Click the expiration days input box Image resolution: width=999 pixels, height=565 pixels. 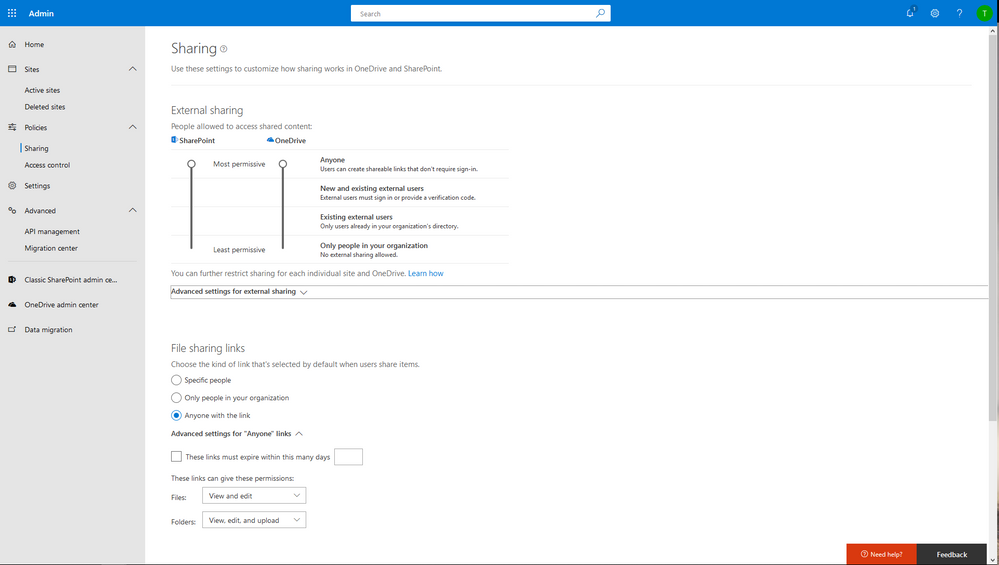click(349, 457)
